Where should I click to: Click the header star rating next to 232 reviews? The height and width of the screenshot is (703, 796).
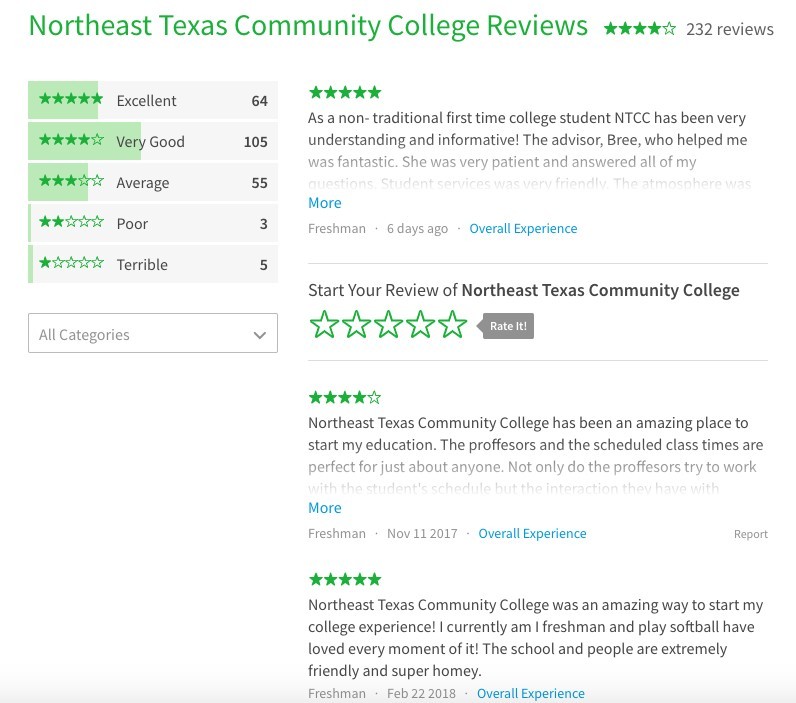coord(640,28)
